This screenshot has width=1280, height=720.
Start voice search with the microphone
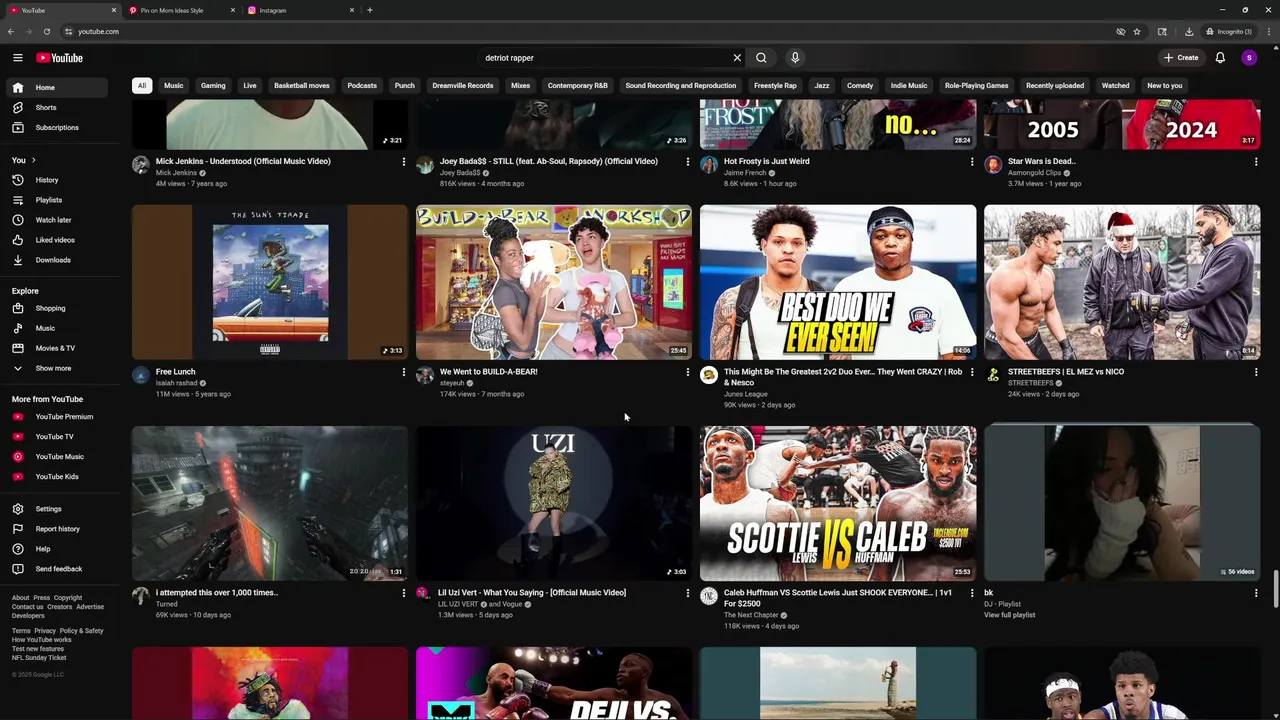(795, 58)
